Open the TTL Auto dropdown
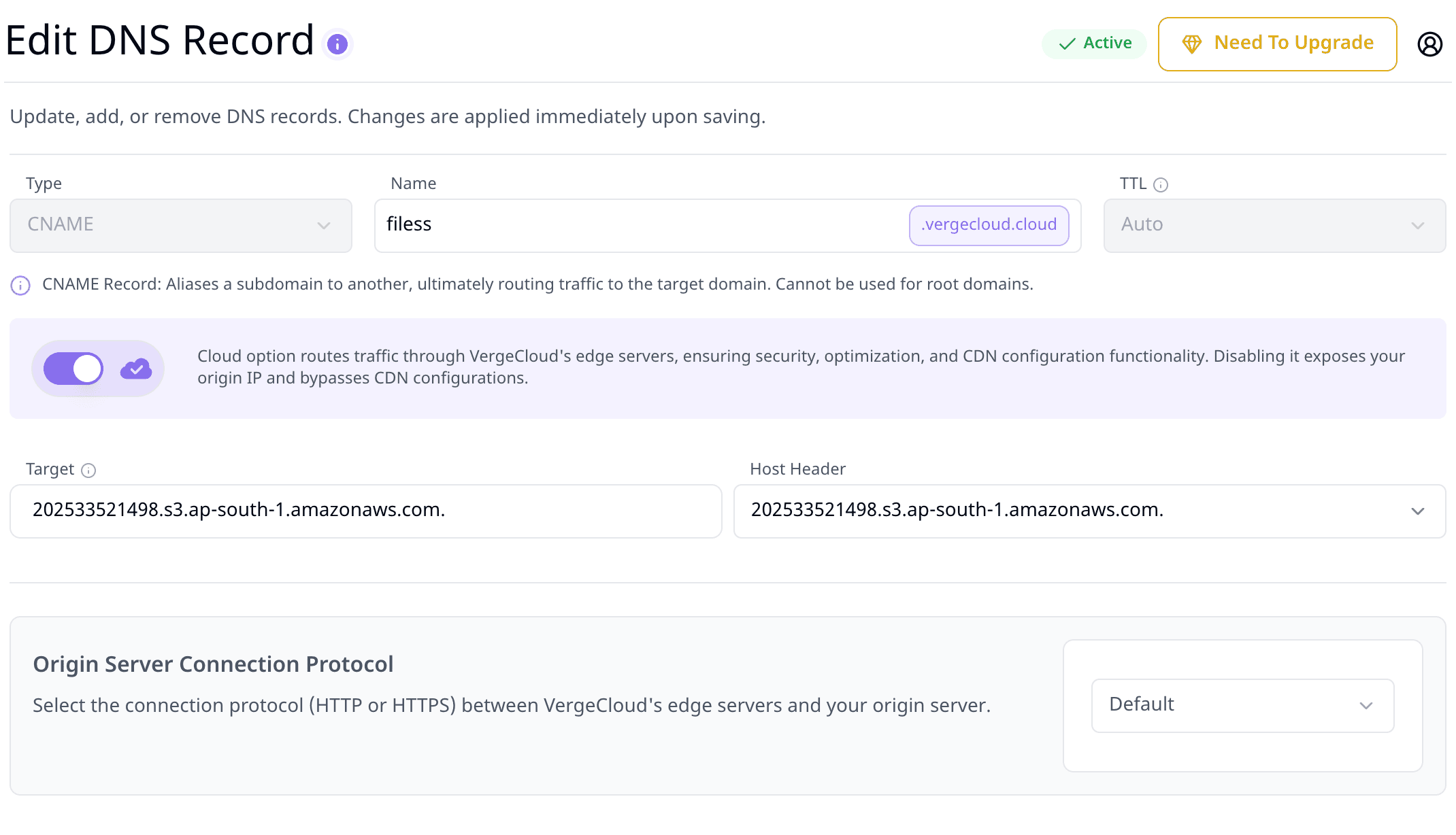 pyautogui.click(x=1274, y=225)
